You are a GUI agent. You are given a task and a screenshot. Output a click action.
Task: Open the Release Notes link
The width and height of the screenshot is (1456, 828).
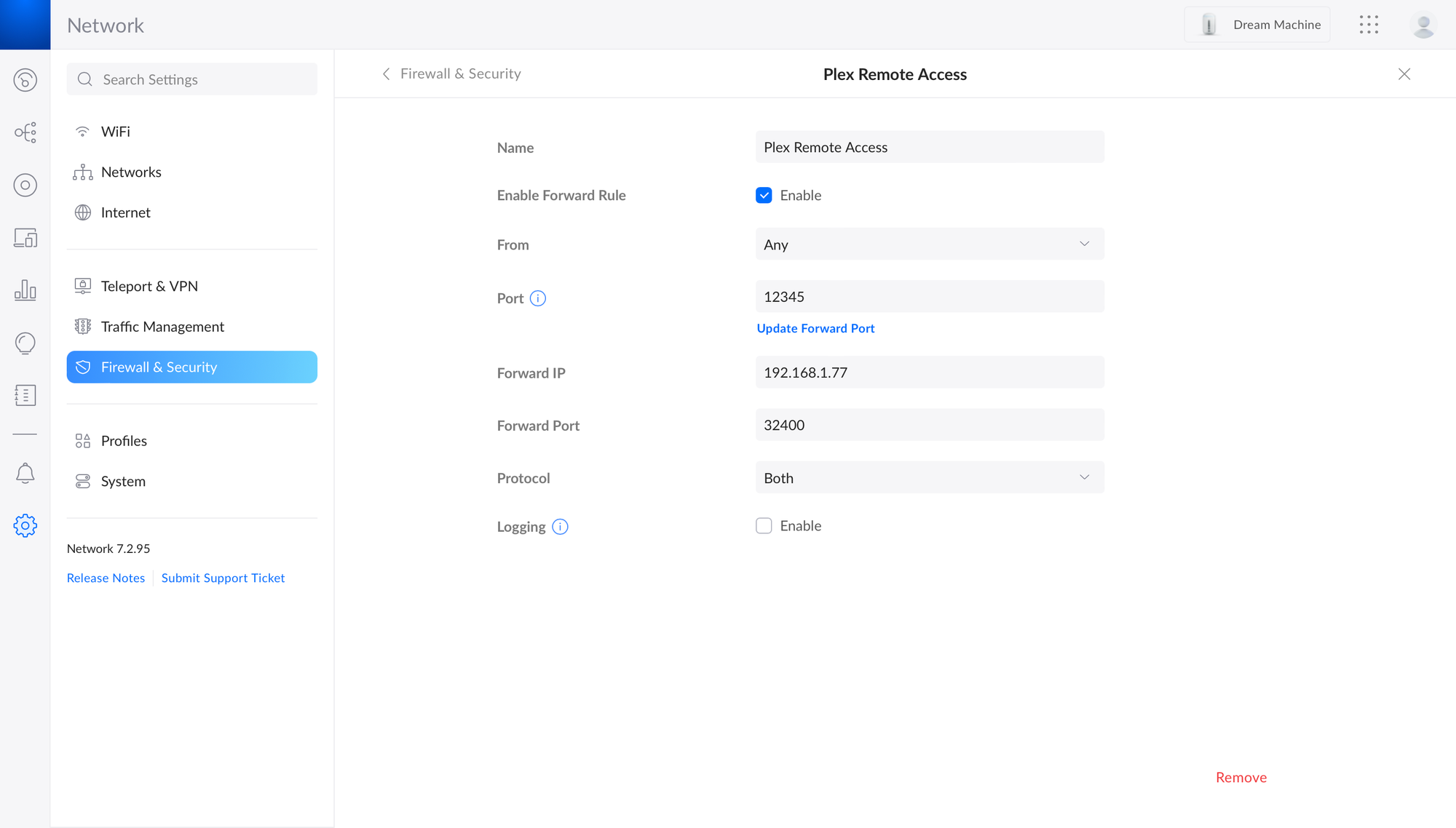point(106,578)
